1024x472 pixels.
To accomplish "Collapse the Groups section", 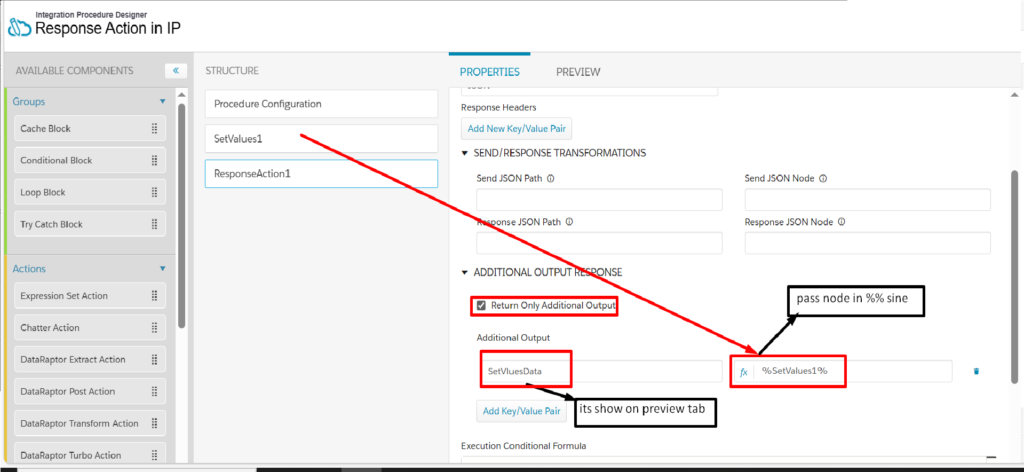I will pos(163,102).
